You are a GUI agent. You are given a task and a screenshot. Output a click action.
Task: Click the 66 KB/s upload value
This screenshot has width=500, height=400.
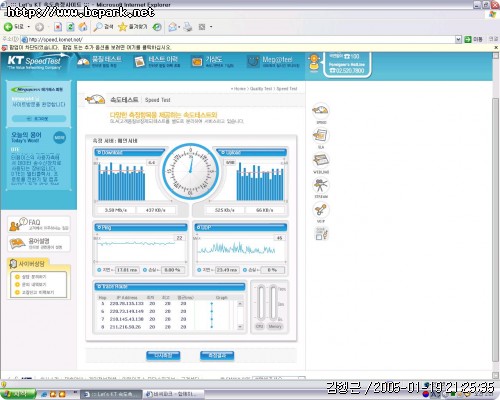point(265,210)
